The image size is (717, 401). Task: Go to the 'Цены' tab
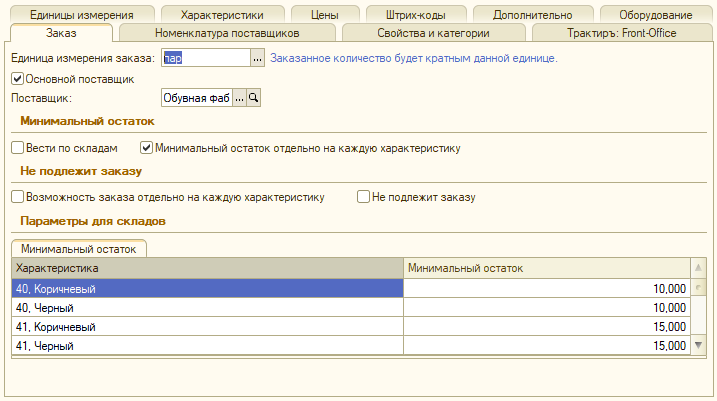[324, 15]
